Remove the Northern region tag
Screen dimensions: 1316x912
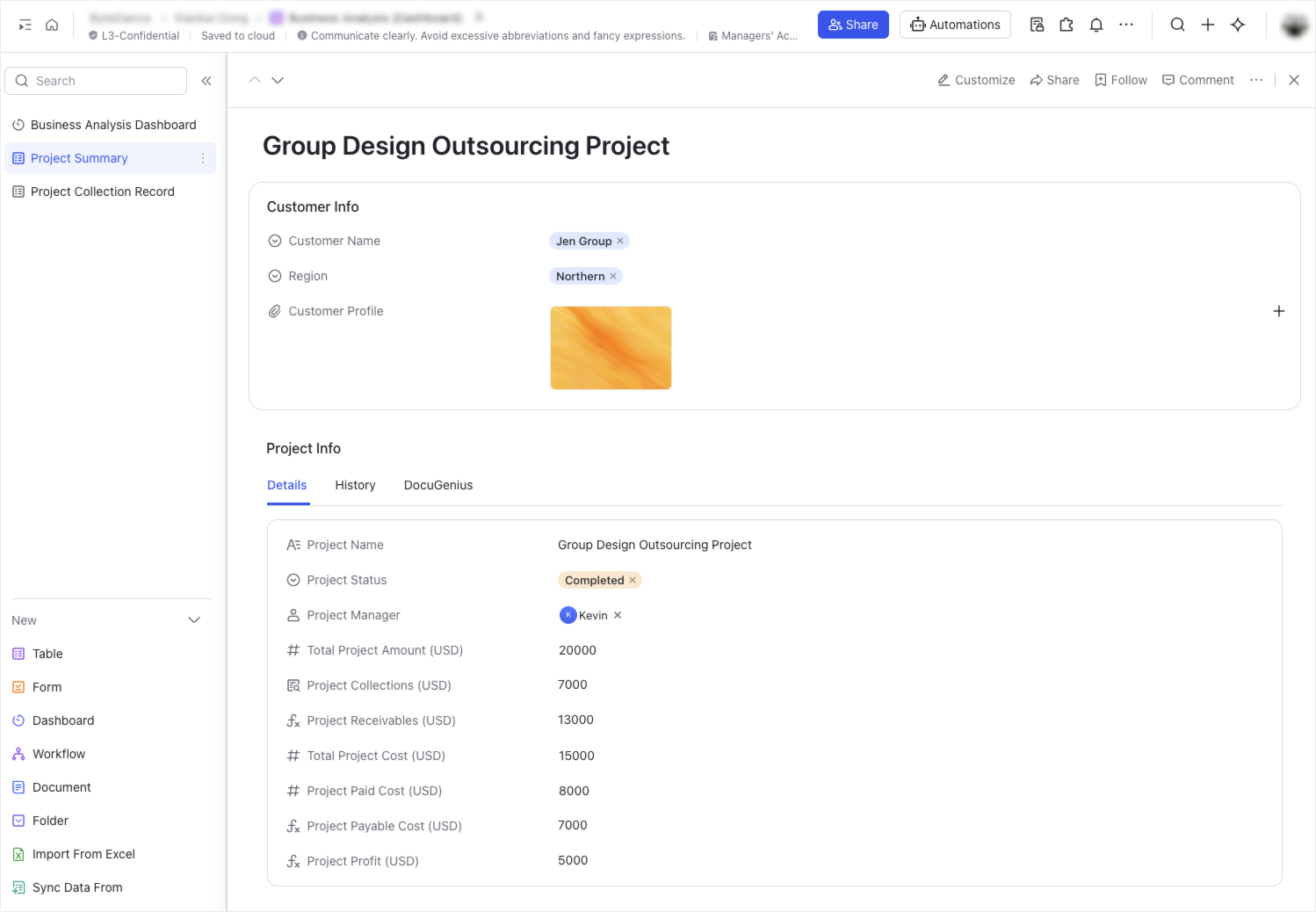[x=613, y=276]
